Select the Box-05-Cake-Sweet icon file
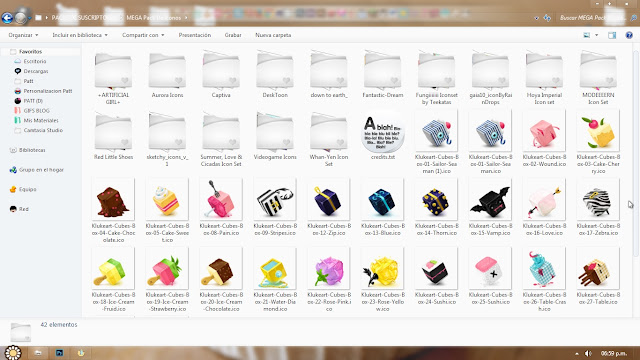 pyautogui.click(x=167, y=211)
